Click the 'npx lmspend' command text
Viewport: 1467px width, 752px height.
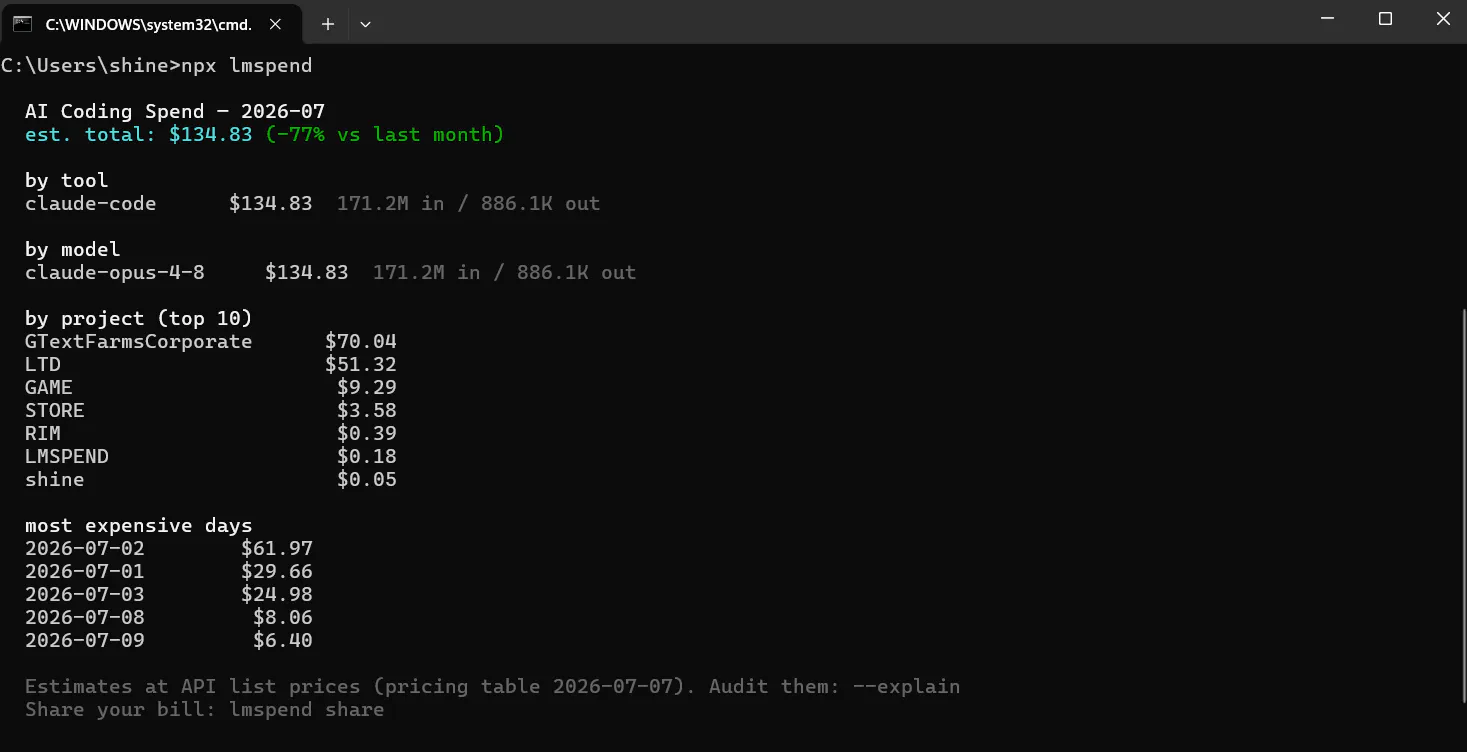pos(246,66)
